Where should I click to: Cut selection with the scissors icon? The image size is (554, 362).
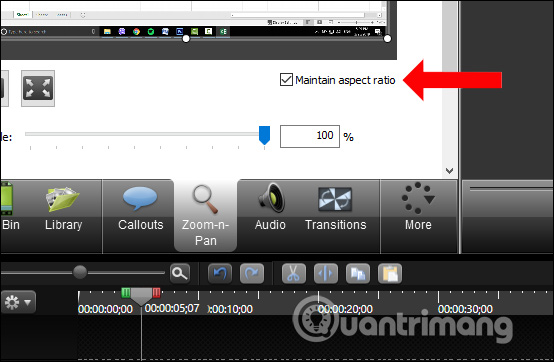[x=294, y=273]
